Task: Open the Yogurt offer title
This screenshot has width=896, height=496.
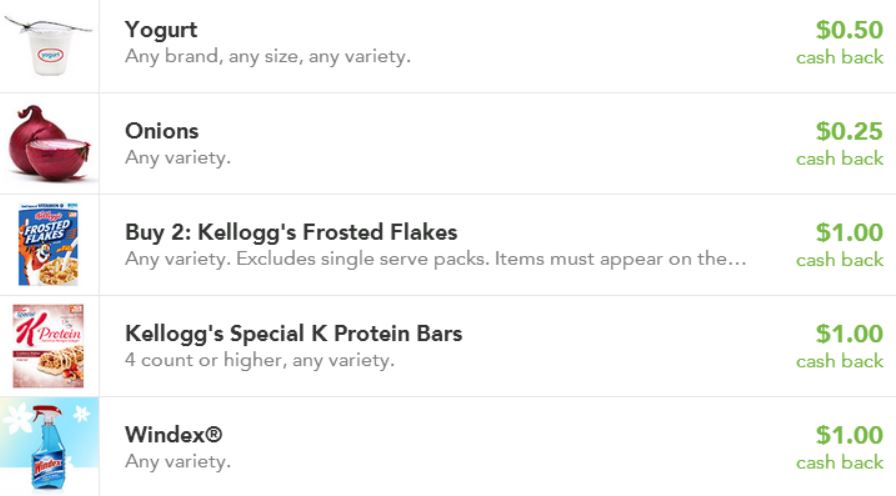Action: tap(161, 30)
